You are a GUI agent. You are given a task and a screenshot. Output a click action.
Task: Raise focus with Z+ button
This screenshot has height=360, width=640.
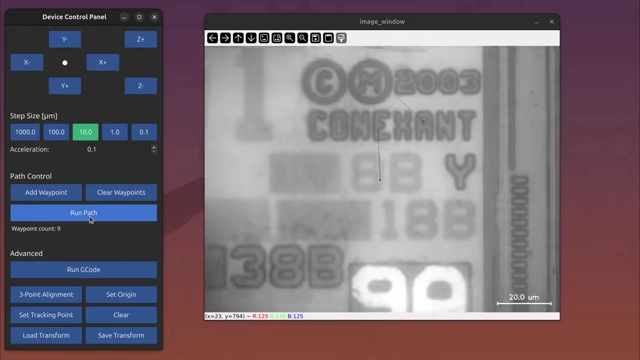coord(141,39)
